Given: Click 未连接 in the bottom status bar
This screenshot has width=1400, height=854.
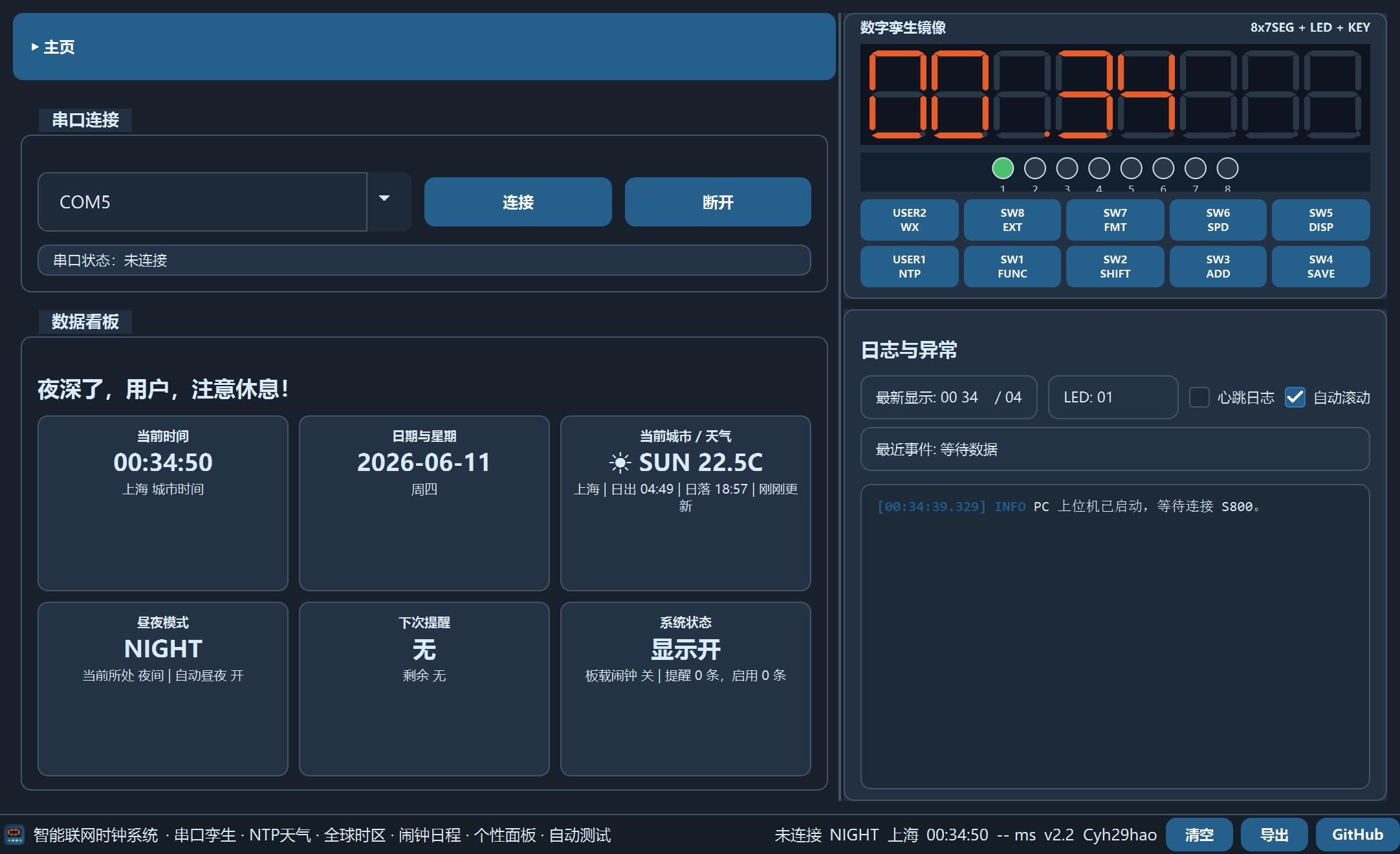Looking at the screenshot, I should [798, 835].
